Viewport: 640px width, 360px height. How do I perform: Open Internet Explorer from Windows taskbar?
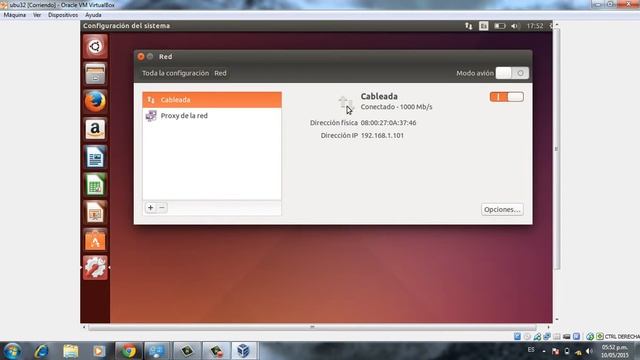(41, 351)
